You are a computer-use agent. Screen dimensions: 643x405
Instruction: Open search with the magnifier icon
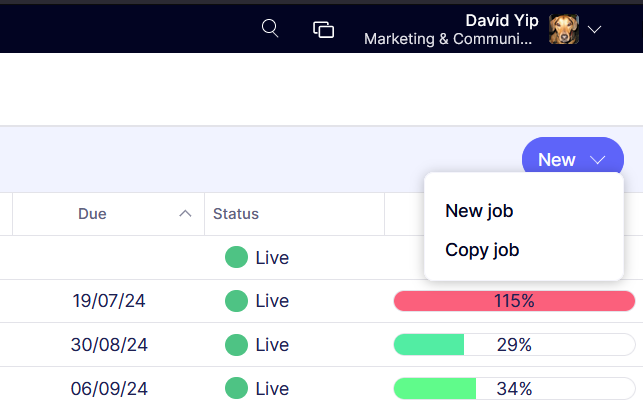click(269, 29)
